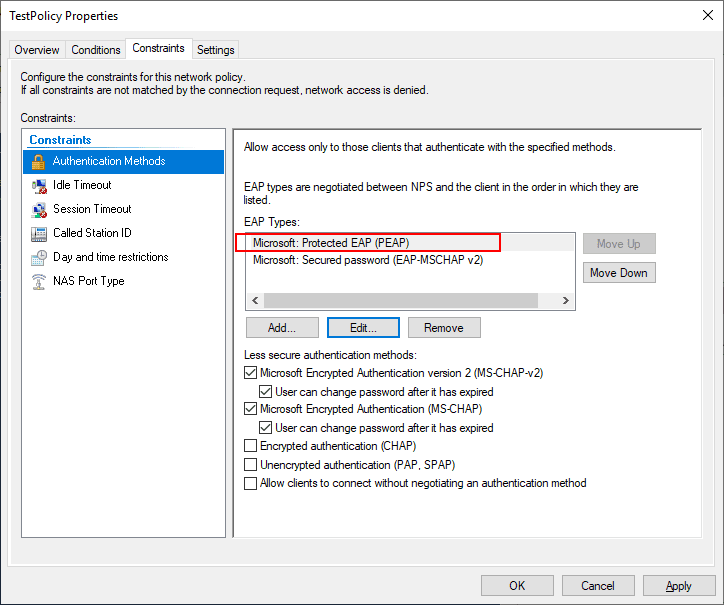Image resolution: width=724 pixels, height=605 pixels.
Task: Click the Day and time restrictions icon
Action: [x=39, y=257]
